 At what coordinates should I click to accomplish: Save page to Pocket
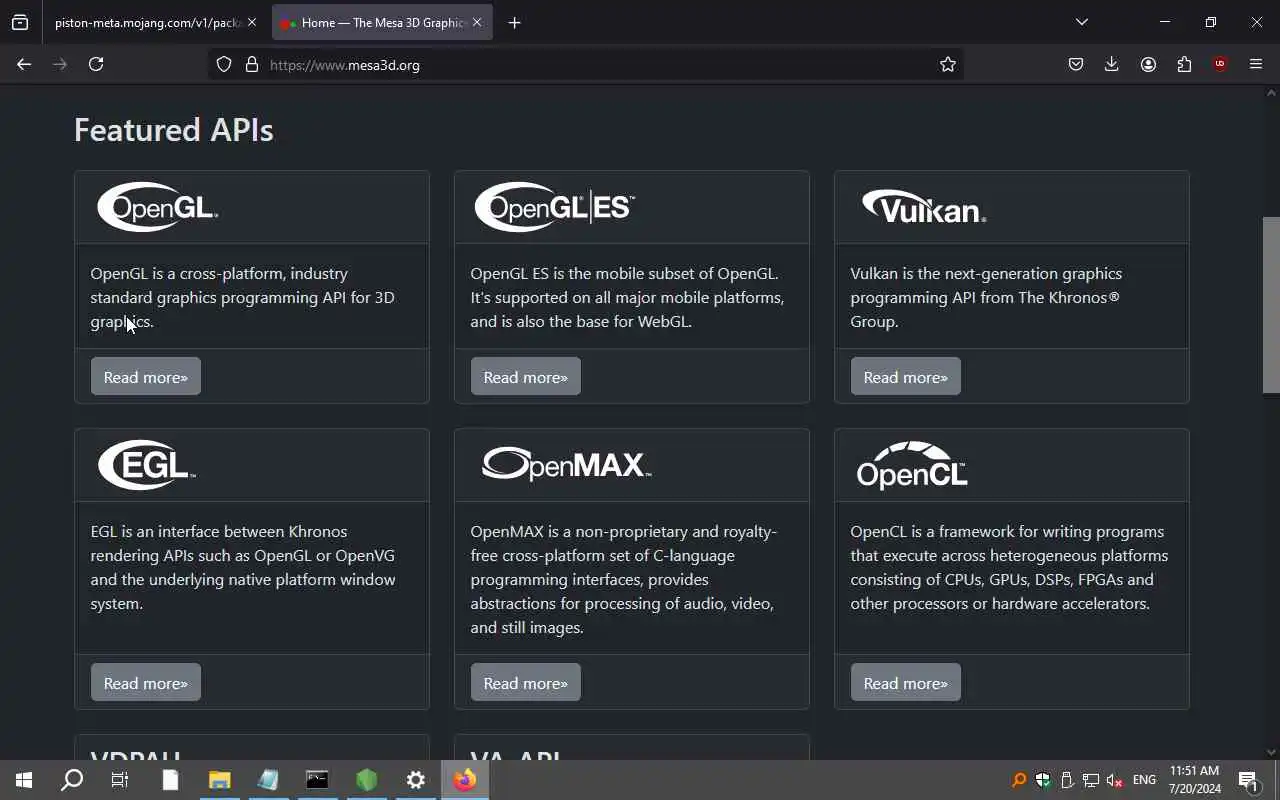(x=1076, y=64)
